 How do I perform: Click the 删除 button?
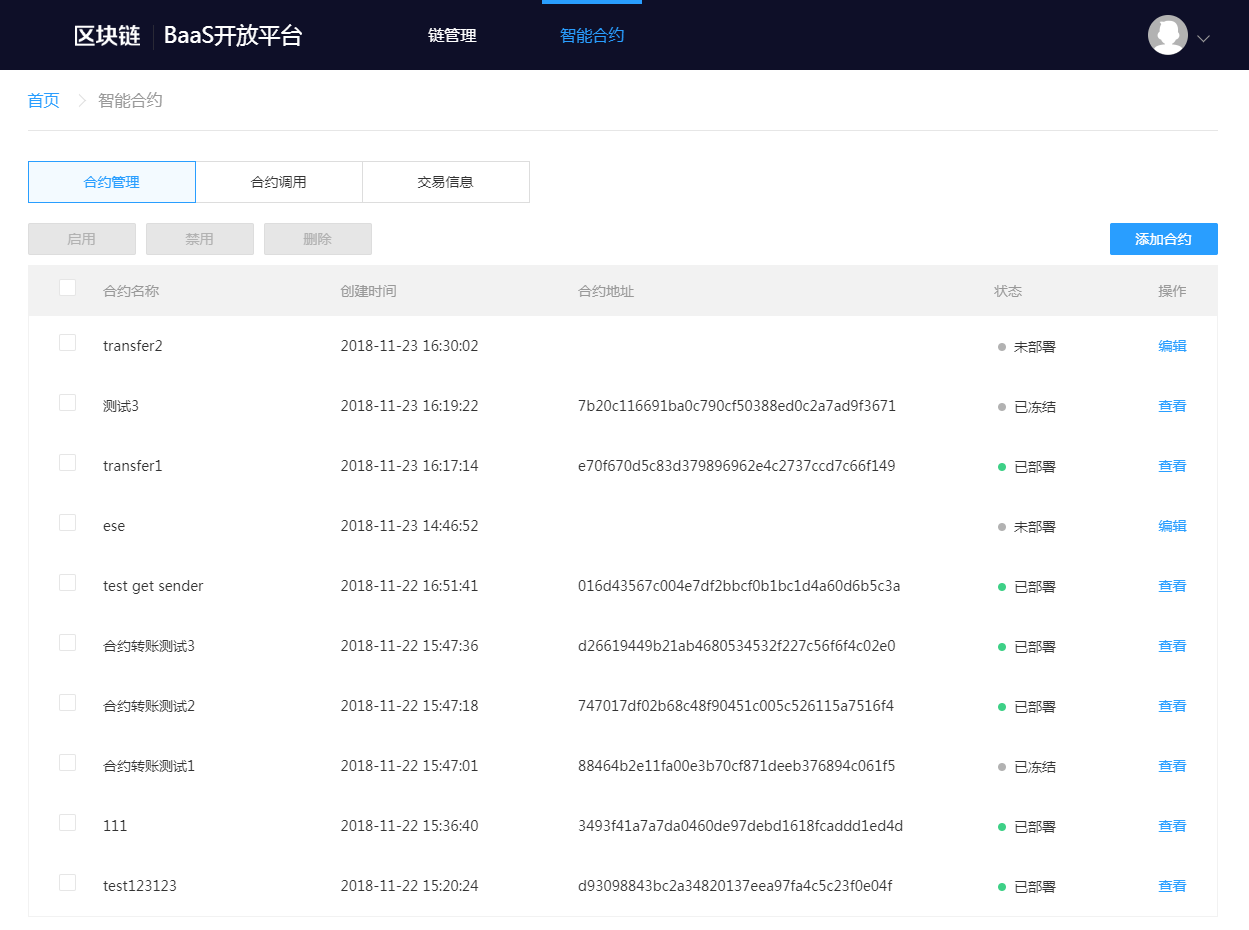tap(318, 239)
